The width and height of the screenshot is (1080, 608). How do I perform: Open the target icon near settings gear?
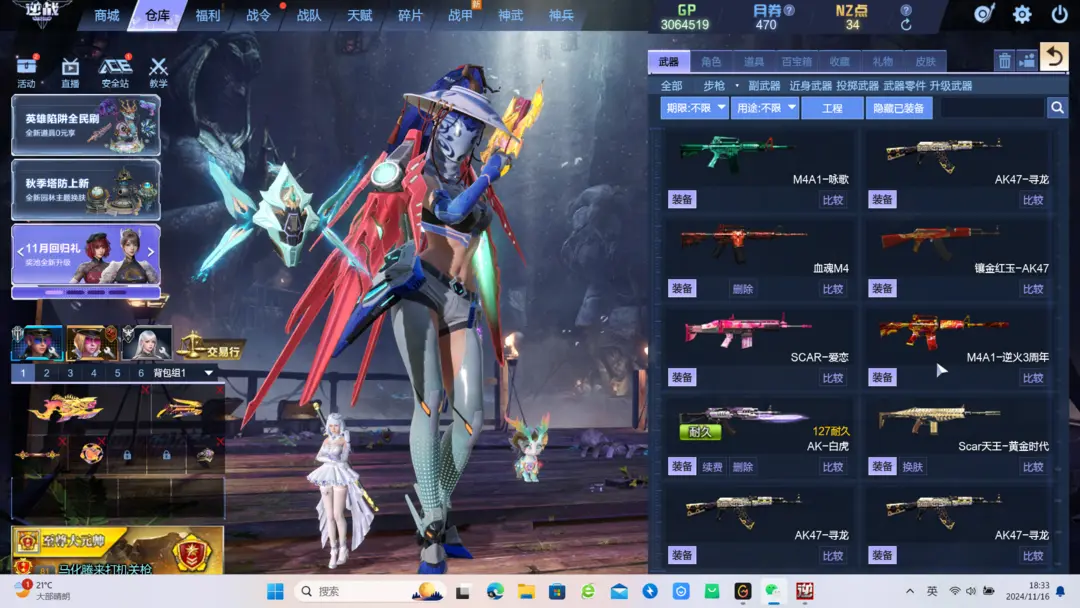(x=984, y=14)
